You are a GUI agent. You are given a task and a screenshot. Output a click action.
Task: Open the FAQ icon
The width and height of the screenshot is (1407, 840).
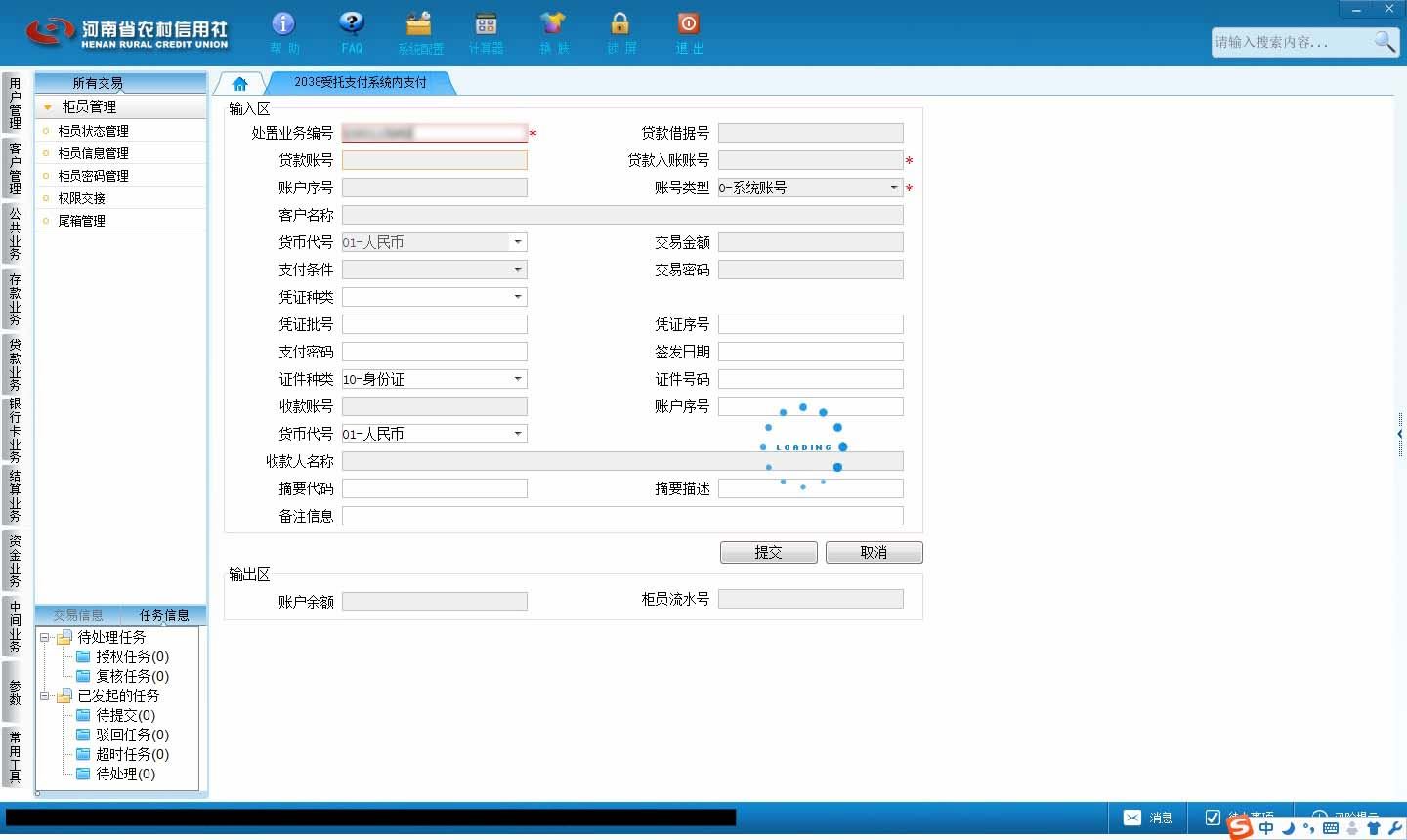(352, 23)
